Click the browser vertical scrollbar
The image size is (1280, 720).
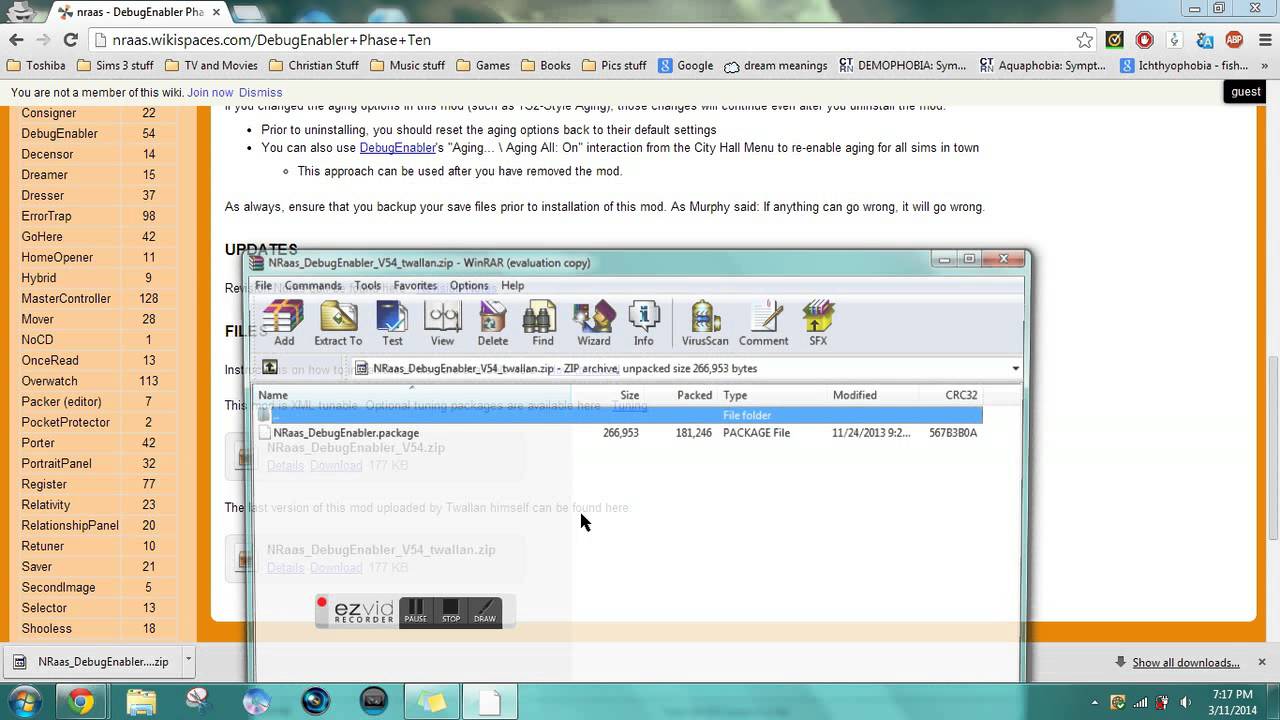tap(1272, 450)
